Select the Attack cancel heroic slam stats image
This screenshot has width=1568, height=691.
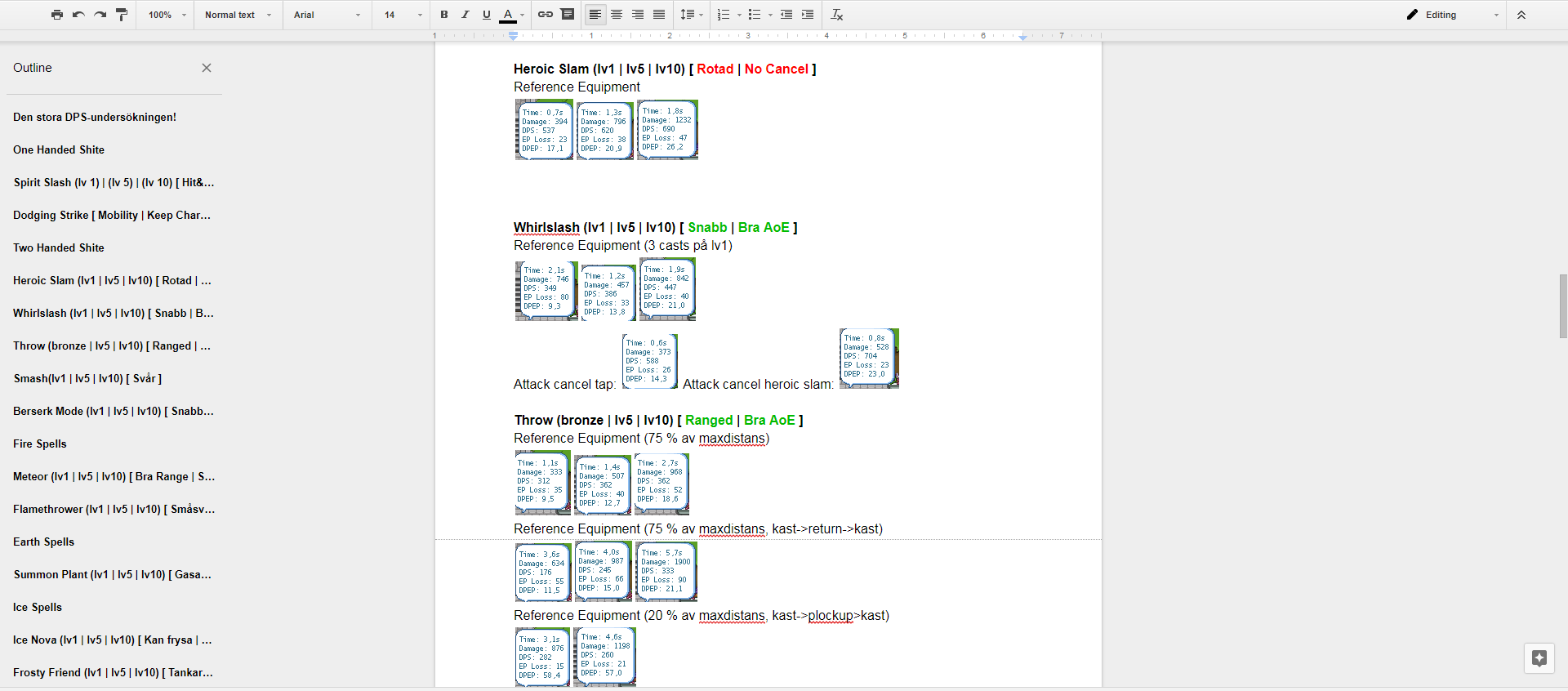[869, 358]
